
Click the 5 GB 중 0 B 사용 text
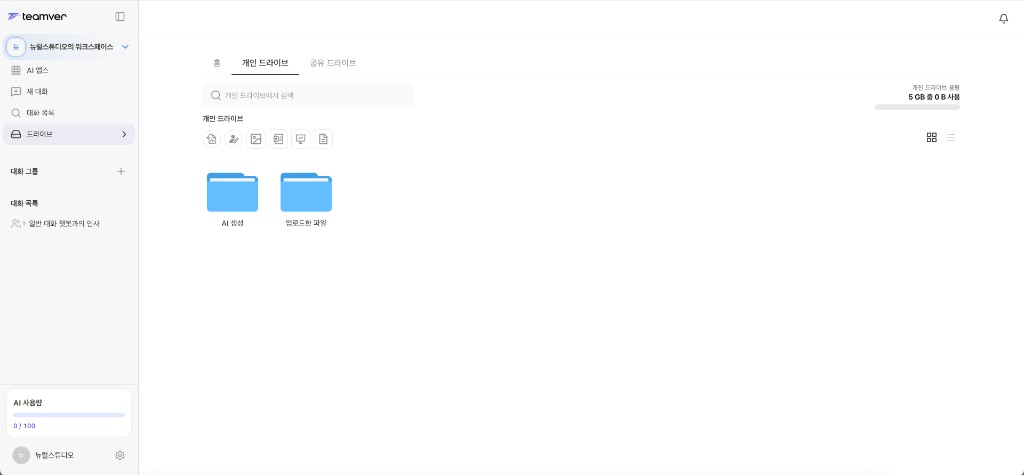(934, 97)
